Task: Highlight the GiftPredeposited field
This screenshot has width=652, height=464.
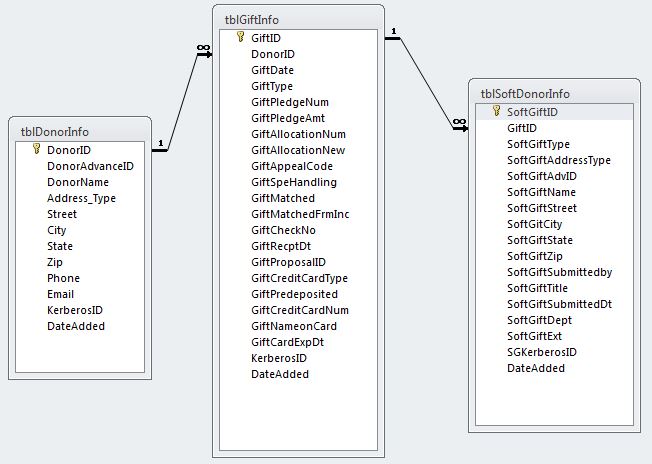Action: (298, 294)
